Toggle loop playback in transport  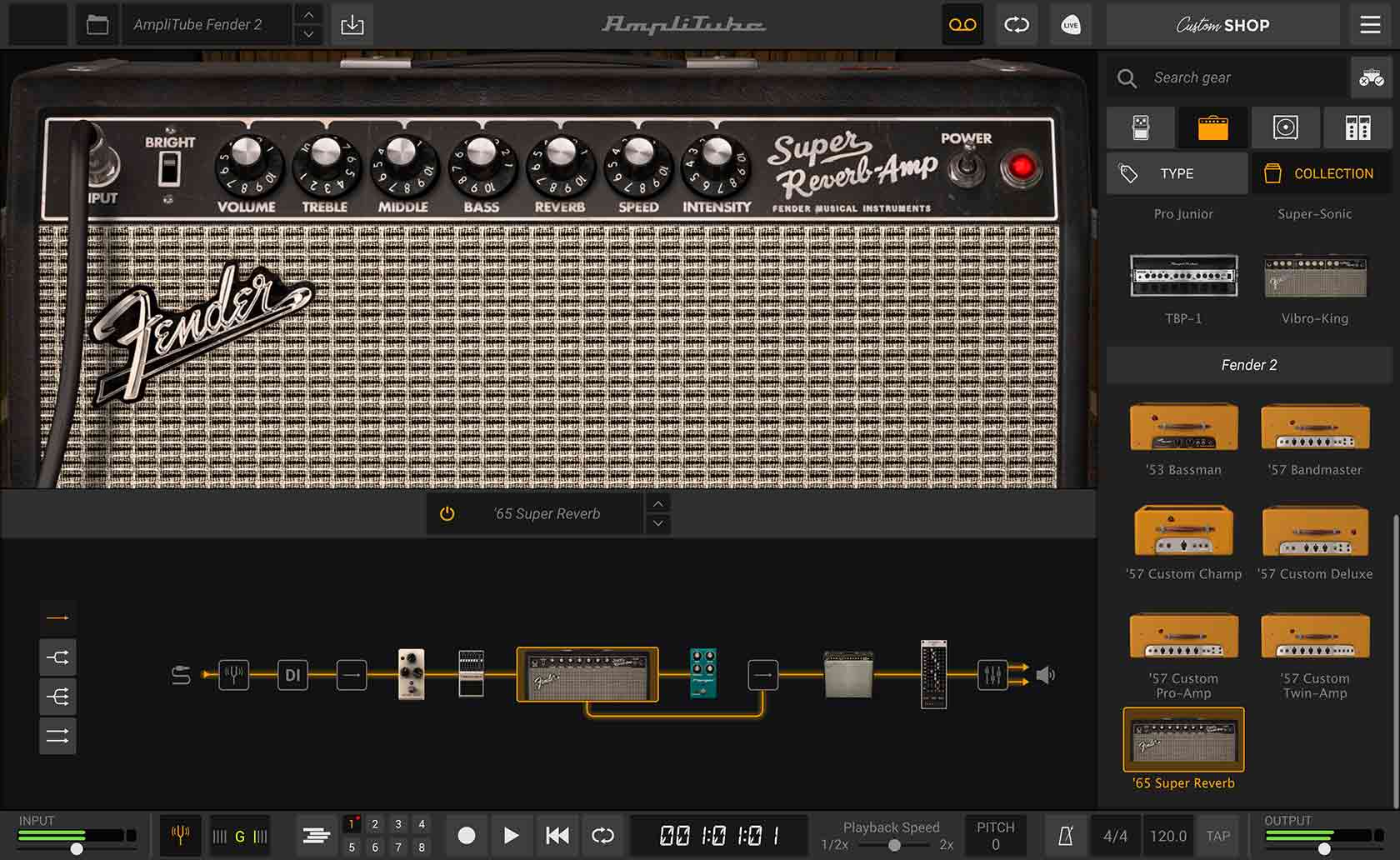point(602,835)
